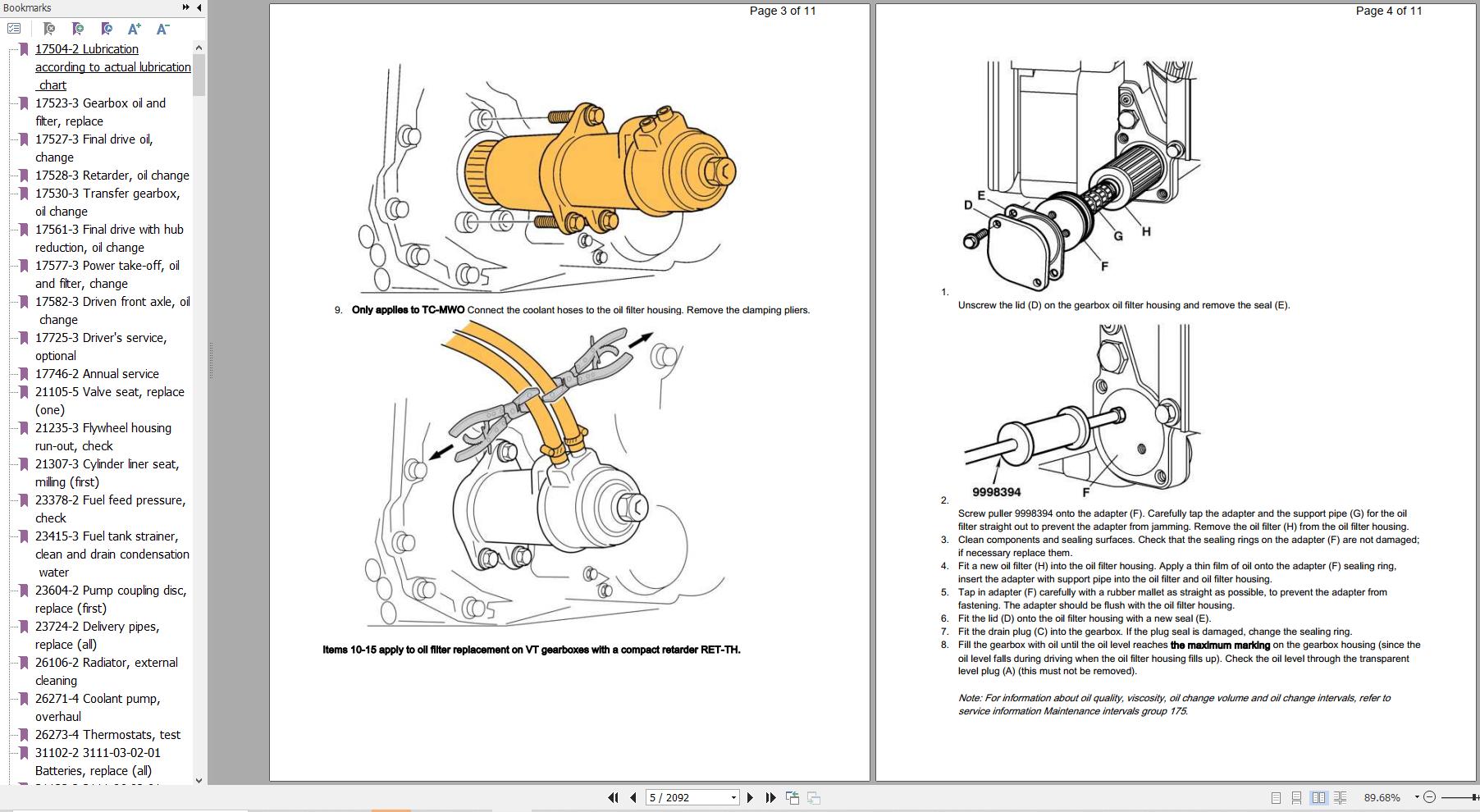Click bookmark 26273-4 Thermostats, test
This screenshot has height=812, width=1480.
[107, 734]
